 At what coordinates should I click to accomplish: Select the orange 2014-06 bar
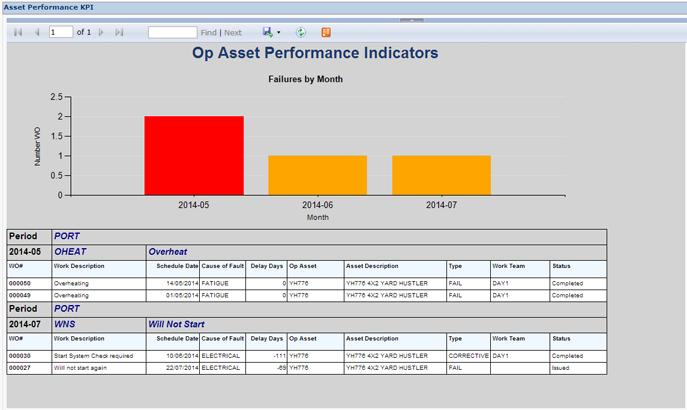tap(317, 175)
